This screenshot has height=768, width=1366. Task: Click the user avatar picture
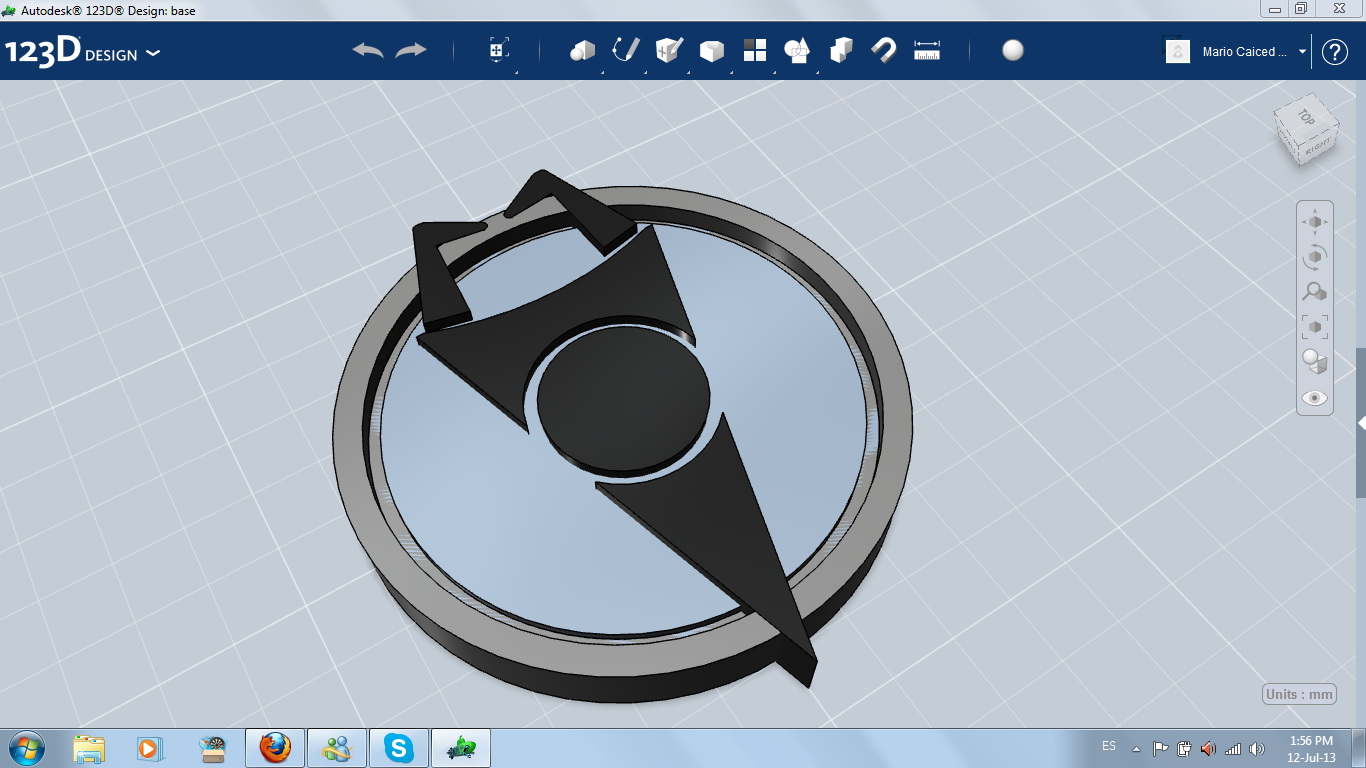point(1178,51)
